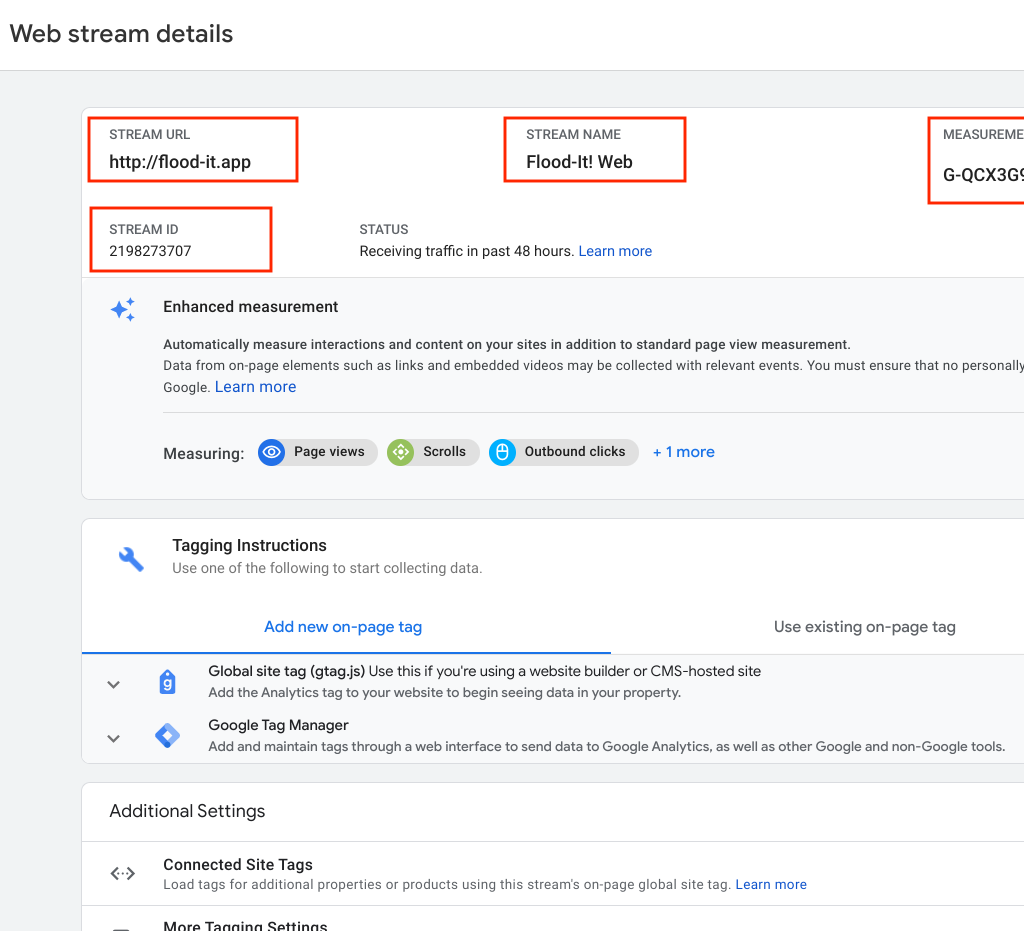Select the Outbound clicks chip label
The width and height of the screenshot is (1024, 931).
tap(575, 452)
